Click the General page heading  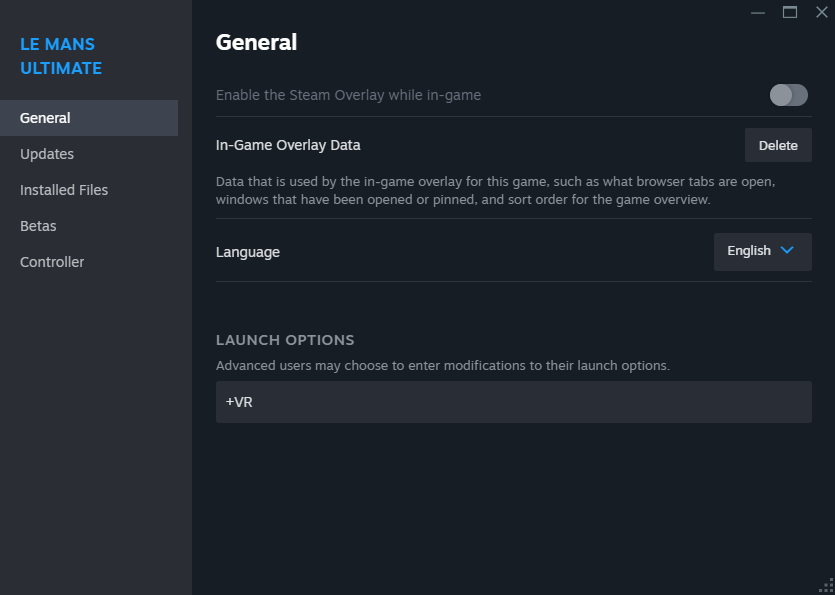point(256,42)
